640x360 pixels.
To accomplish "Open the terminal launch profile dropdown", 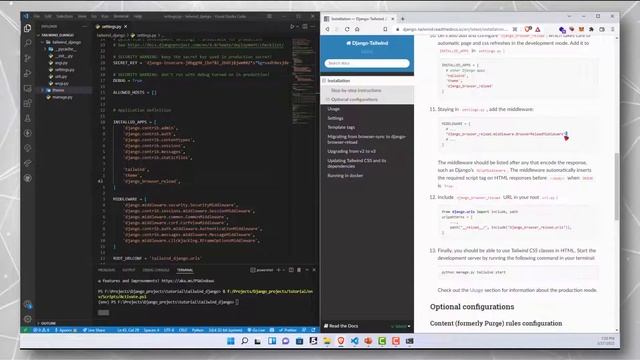I will point(284,270).
